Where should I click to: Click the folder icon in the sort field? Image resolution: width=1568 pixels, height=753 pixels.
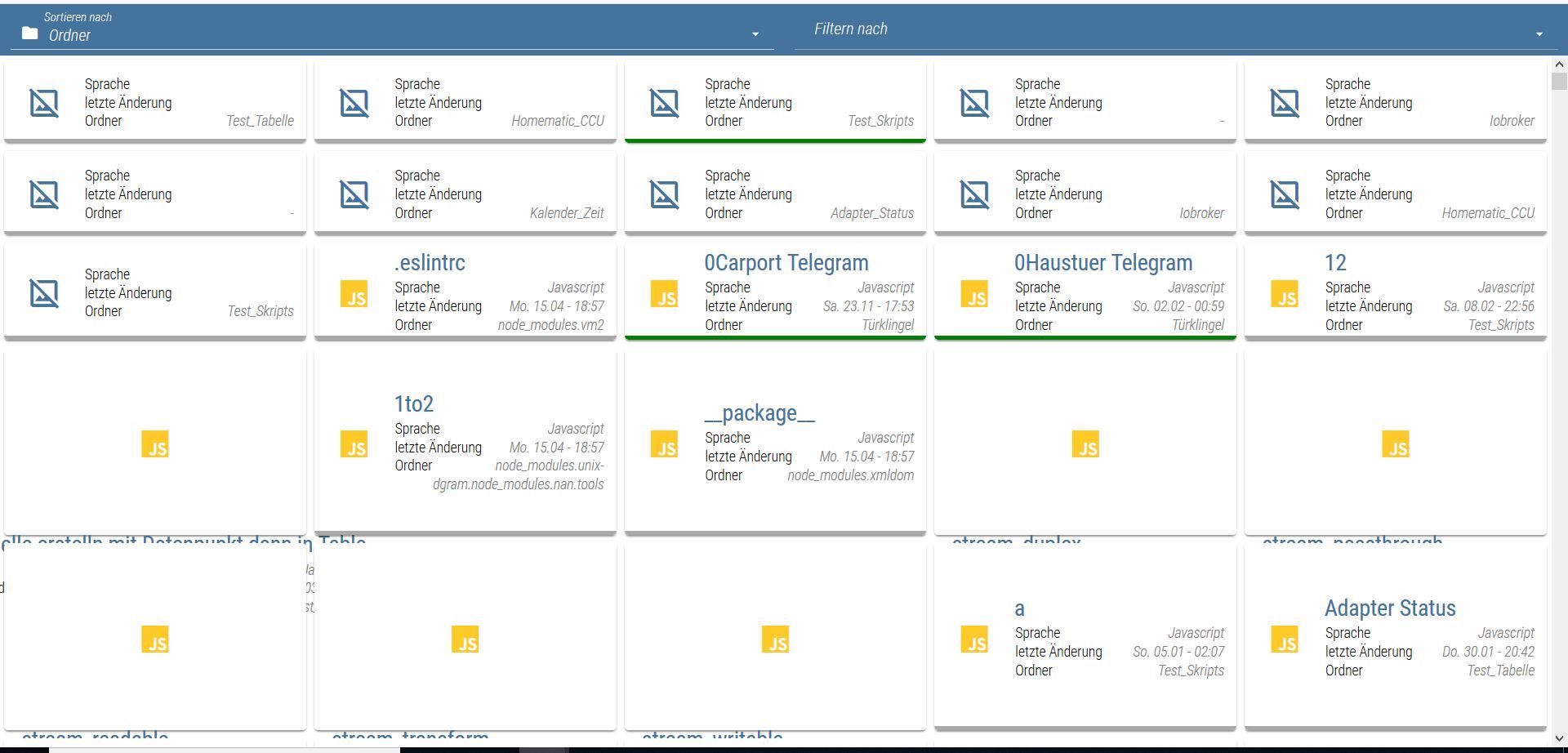point(30,33)
